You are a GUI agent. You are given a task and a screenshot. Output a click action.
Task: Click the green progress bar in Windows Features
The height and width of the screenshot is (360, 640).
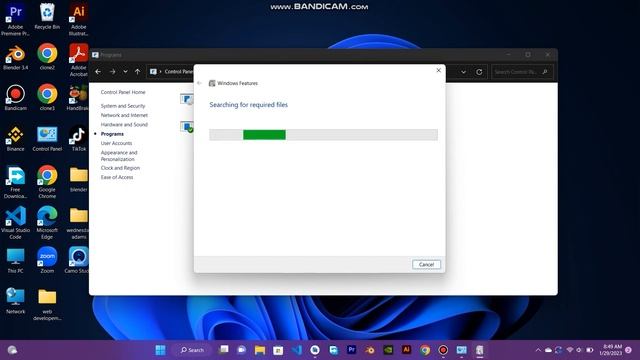point(264,135)
